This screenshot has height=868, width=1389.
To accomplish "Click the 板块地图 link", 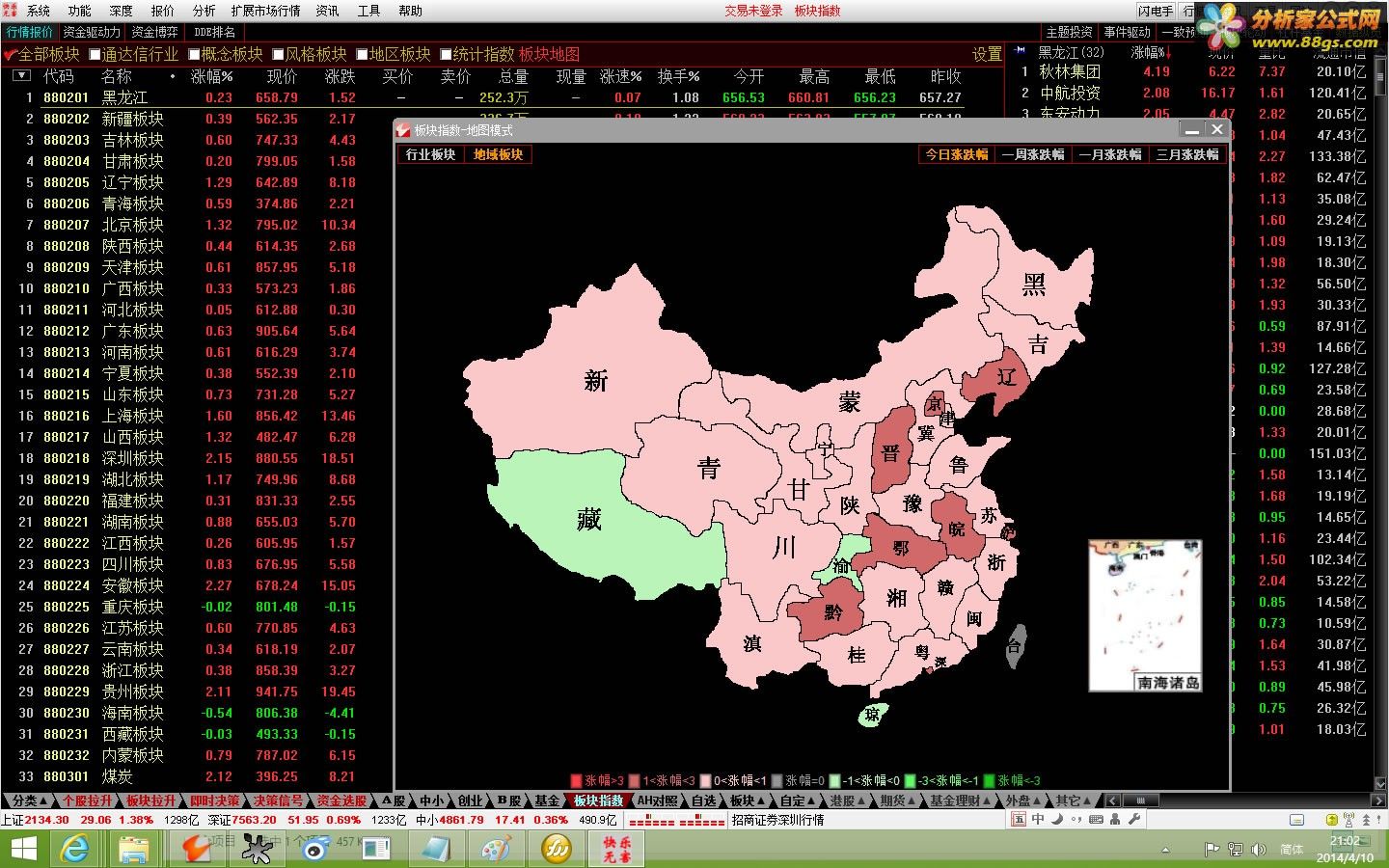I will [x=550, y=54].
